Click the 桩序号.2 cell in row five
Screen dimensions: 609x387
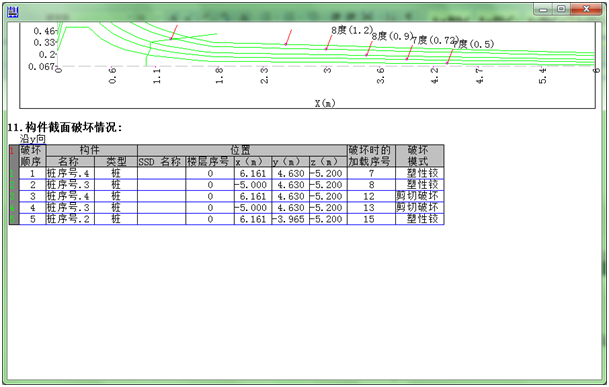(70, 219)
